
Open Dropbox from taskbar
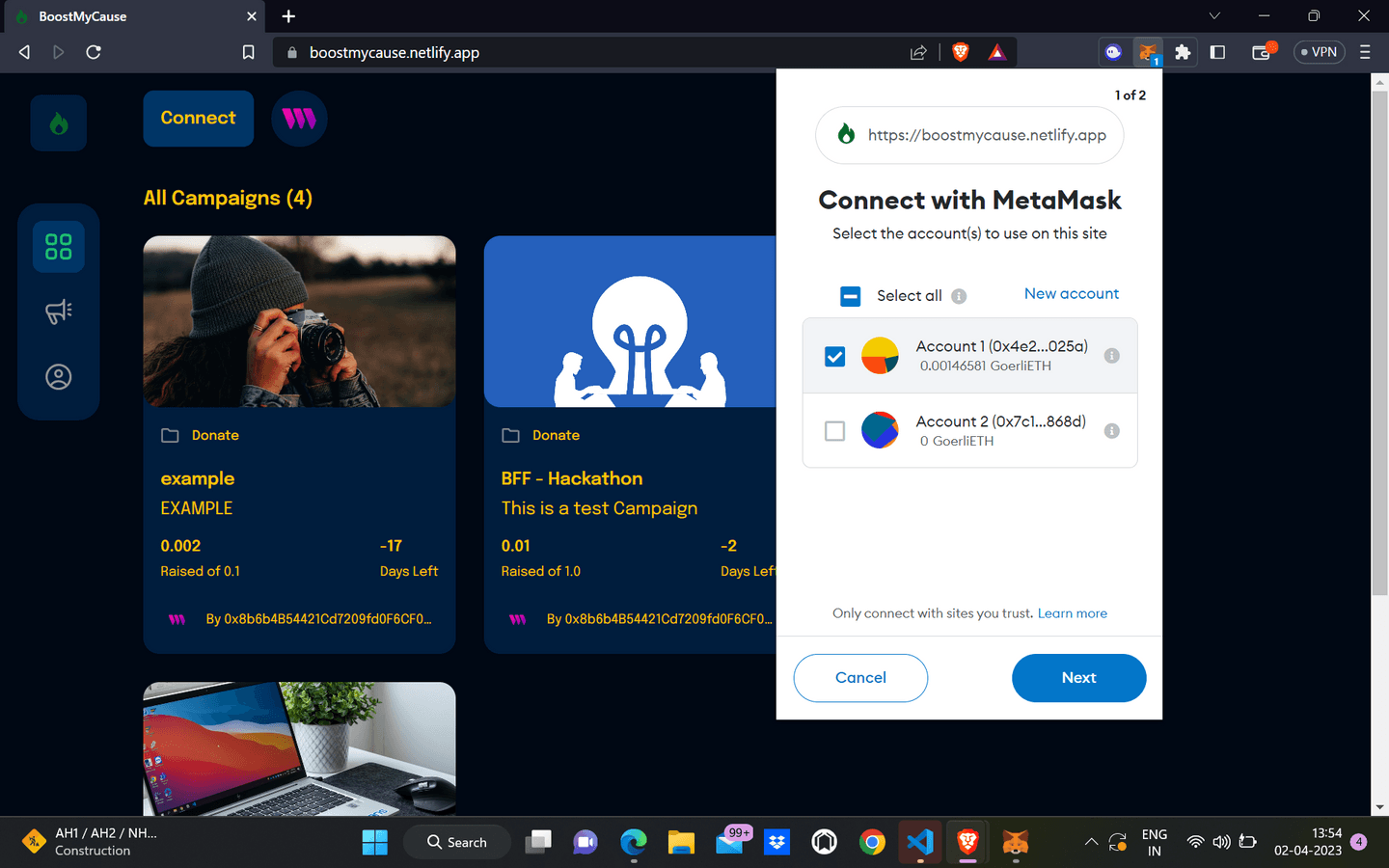click(776, 842)
